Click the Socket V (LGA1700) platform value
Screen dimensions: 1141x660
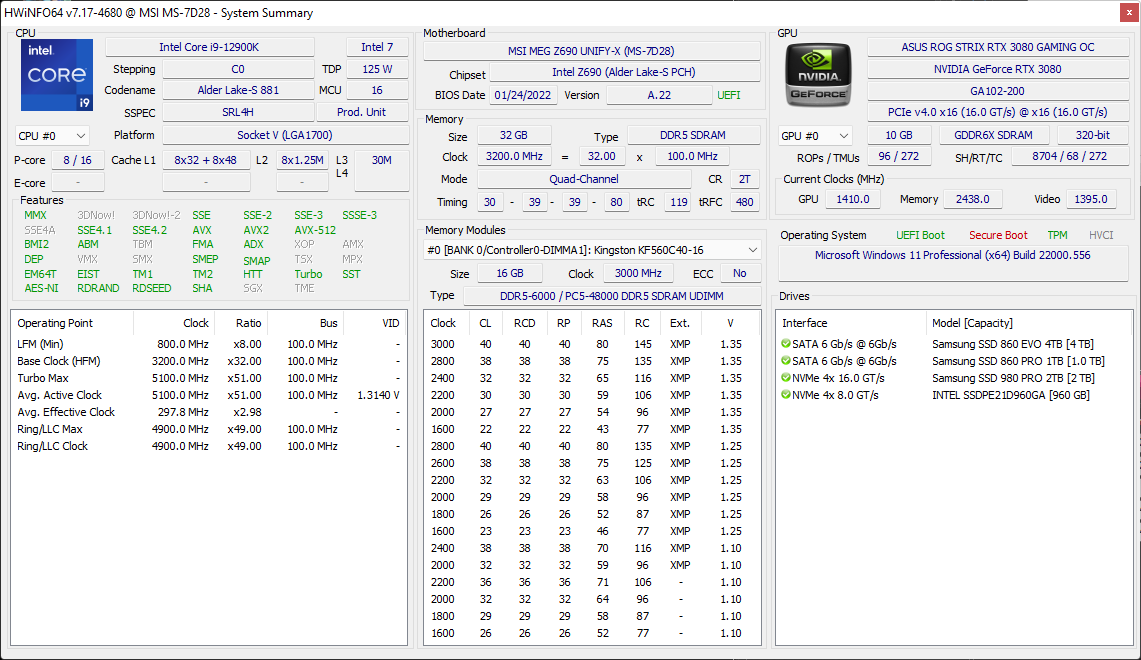(285, 135)
